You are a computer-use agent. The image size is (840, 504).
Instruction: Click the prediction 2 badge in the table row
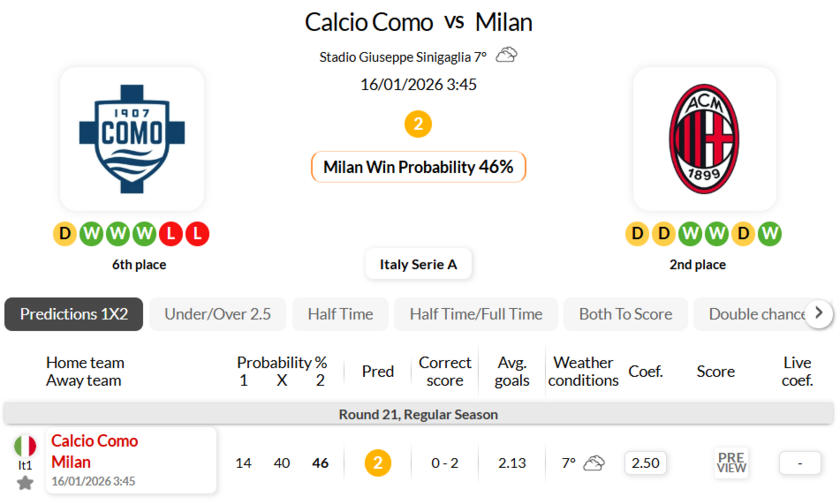(377, 463)
